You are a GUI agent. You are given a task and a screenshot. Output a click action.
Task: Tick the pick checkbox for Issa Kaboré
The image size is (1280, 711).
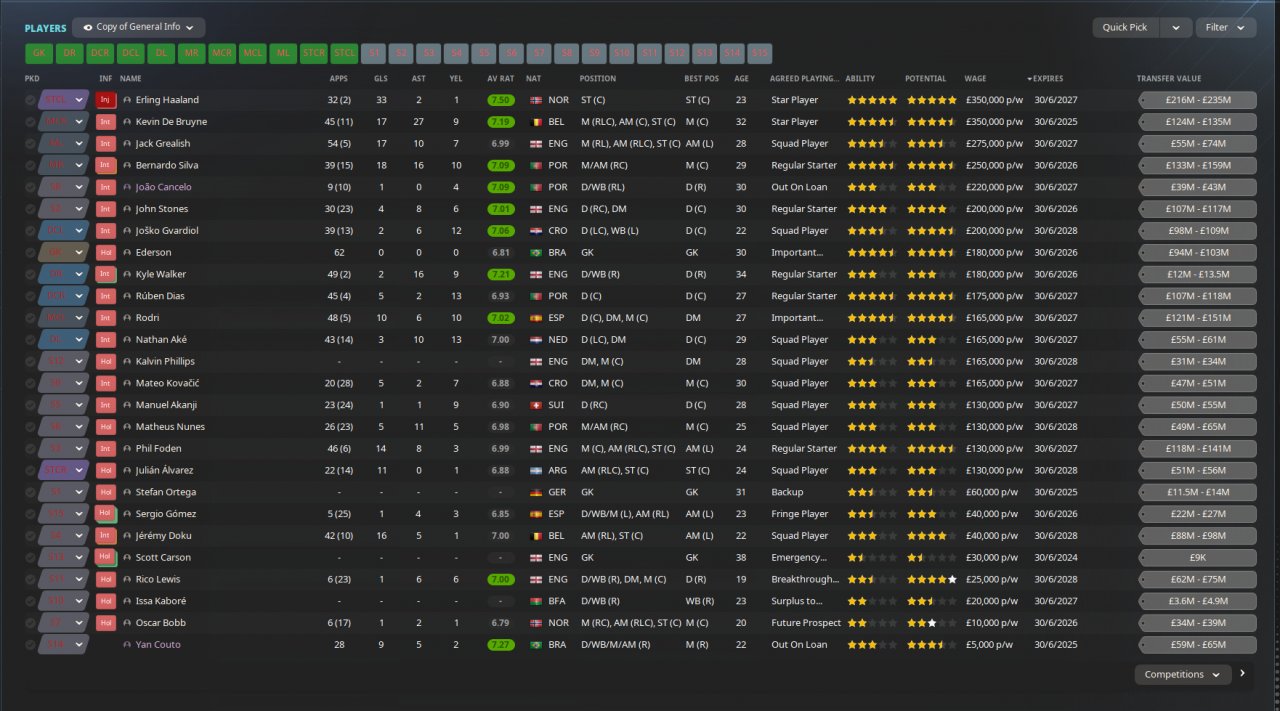pos(30,602)
